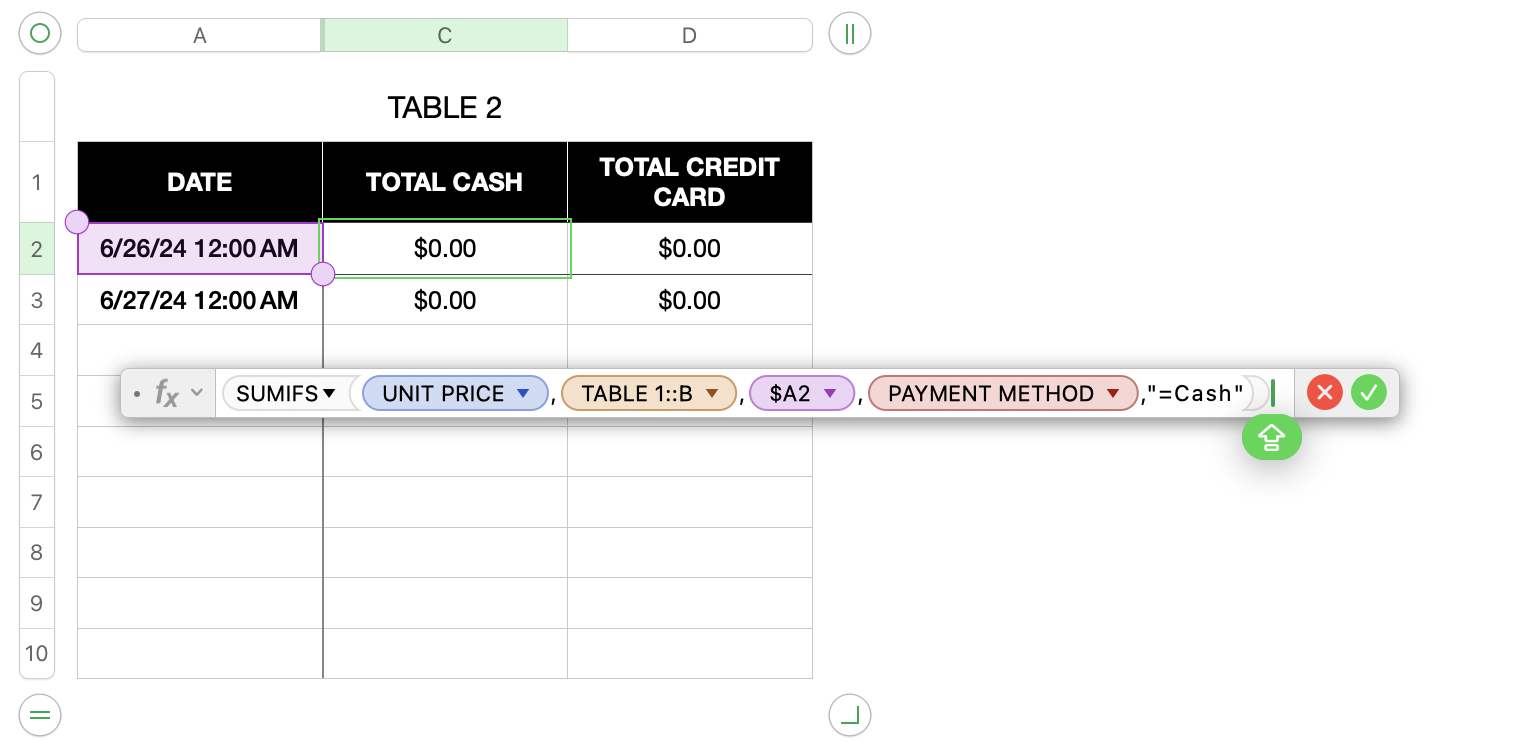Select column C header tab

(444, 35)
